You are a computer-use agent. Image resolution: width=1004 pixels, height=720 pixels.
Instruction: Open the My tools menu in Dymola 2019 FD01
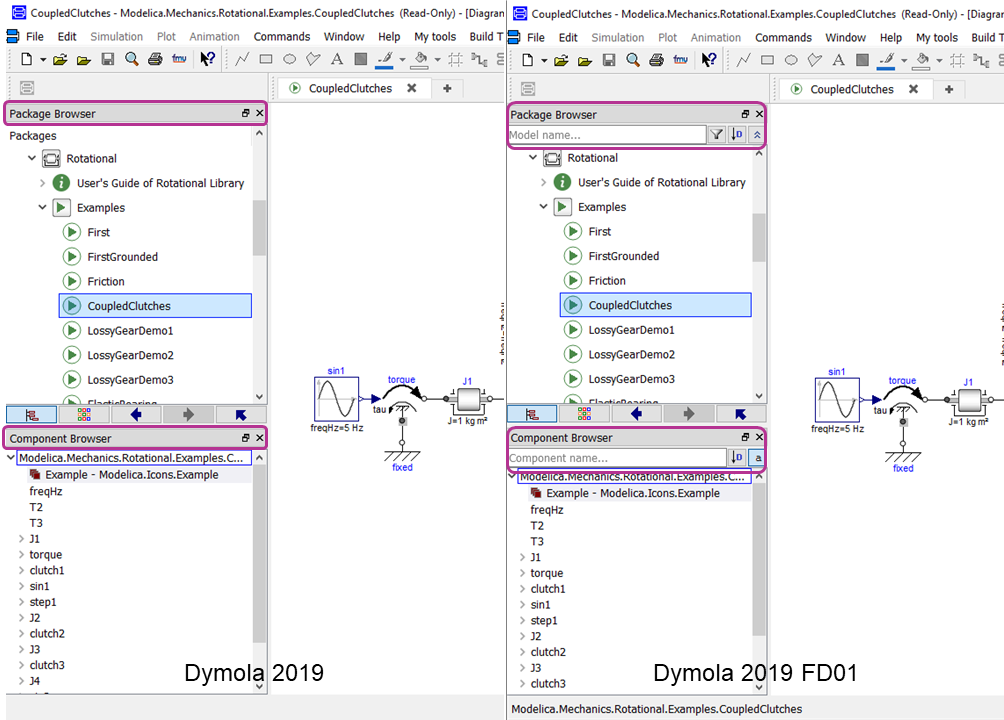coord(937,38)
